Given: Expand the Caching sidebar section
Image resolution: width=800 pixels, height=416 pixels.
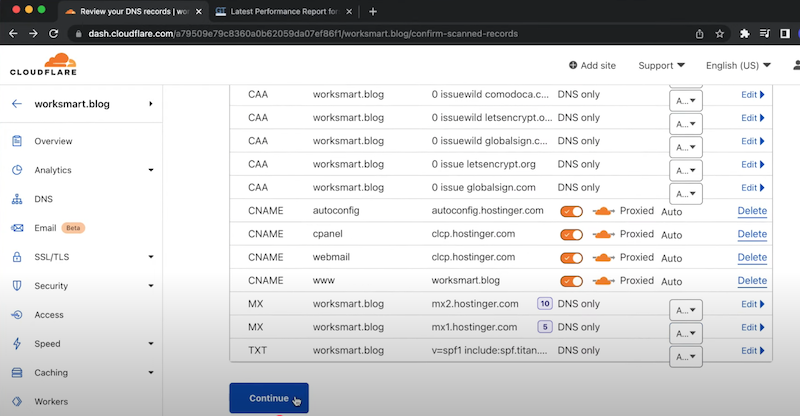Looking at the screenshot, I should point(151,373).
